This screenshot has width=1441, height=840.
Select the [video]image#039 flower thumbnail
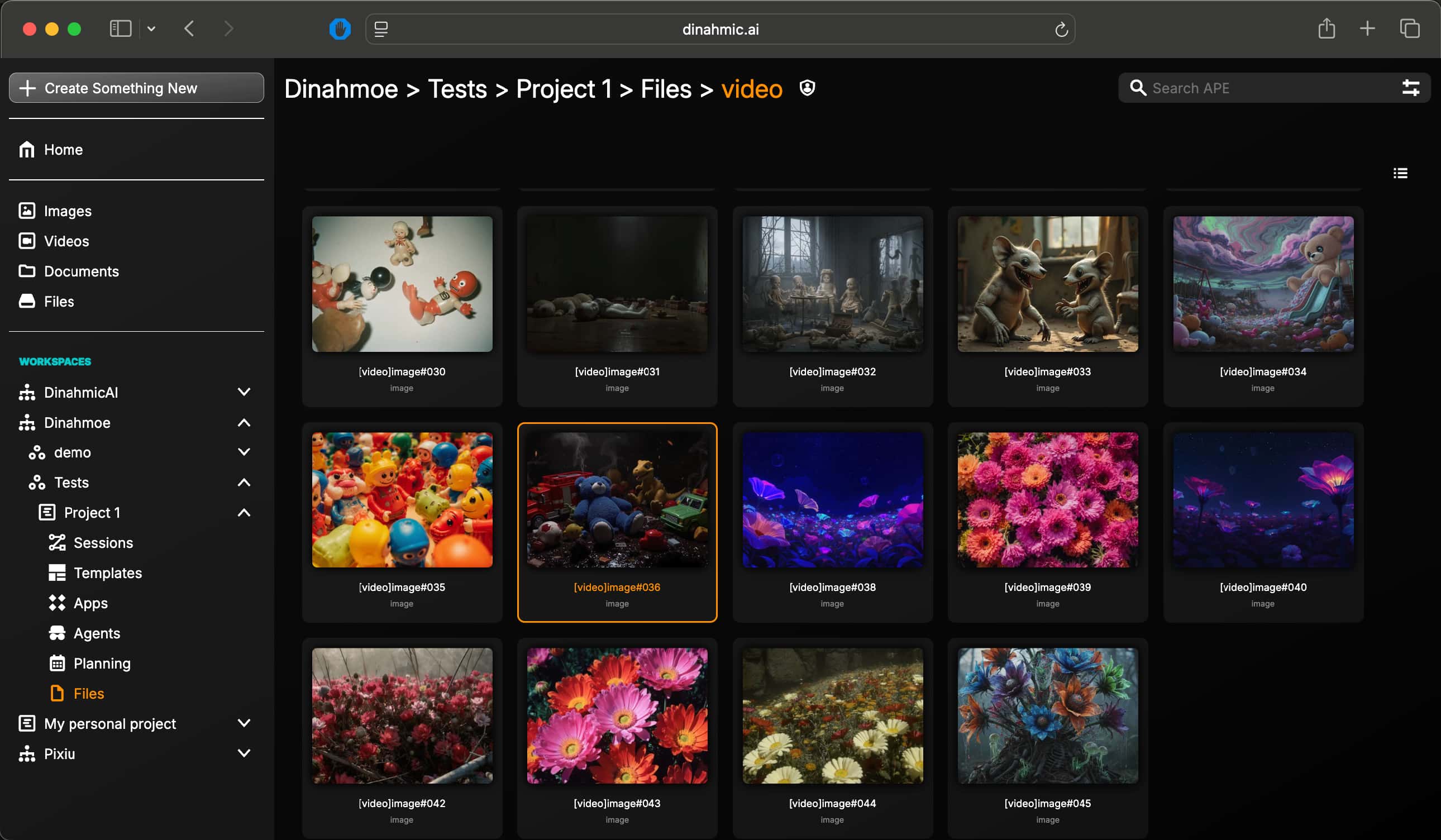point(1047,499)
